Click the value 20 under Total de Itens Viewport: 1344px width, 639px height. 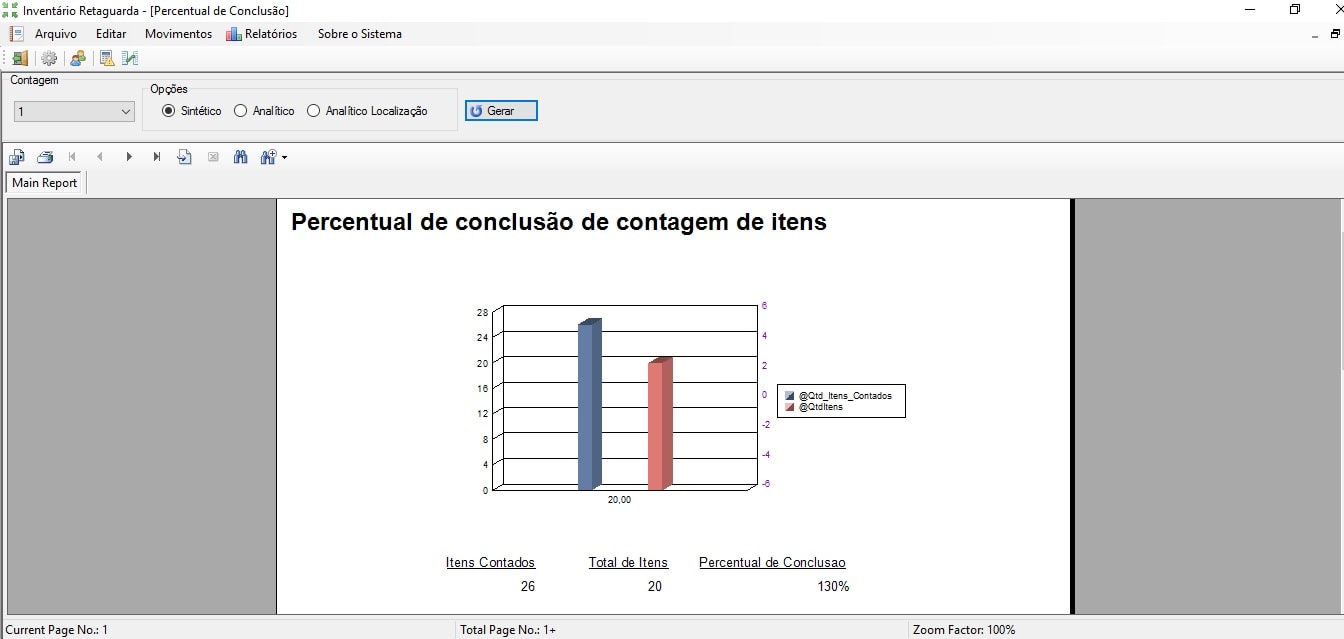point(654,587)
